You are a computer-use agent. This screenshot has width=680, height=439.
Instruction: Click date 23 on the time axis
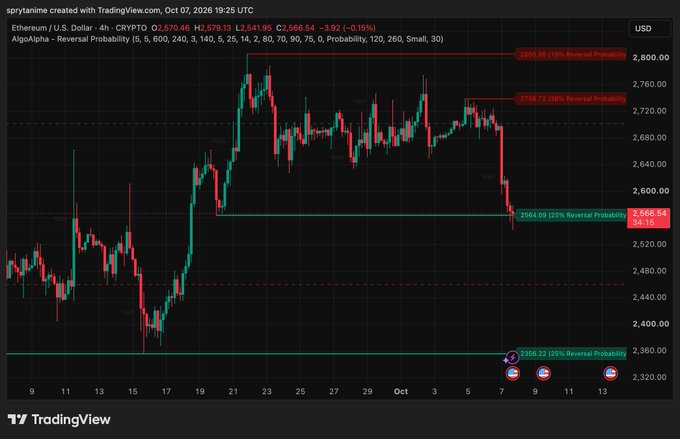click(x=267, y=391)
